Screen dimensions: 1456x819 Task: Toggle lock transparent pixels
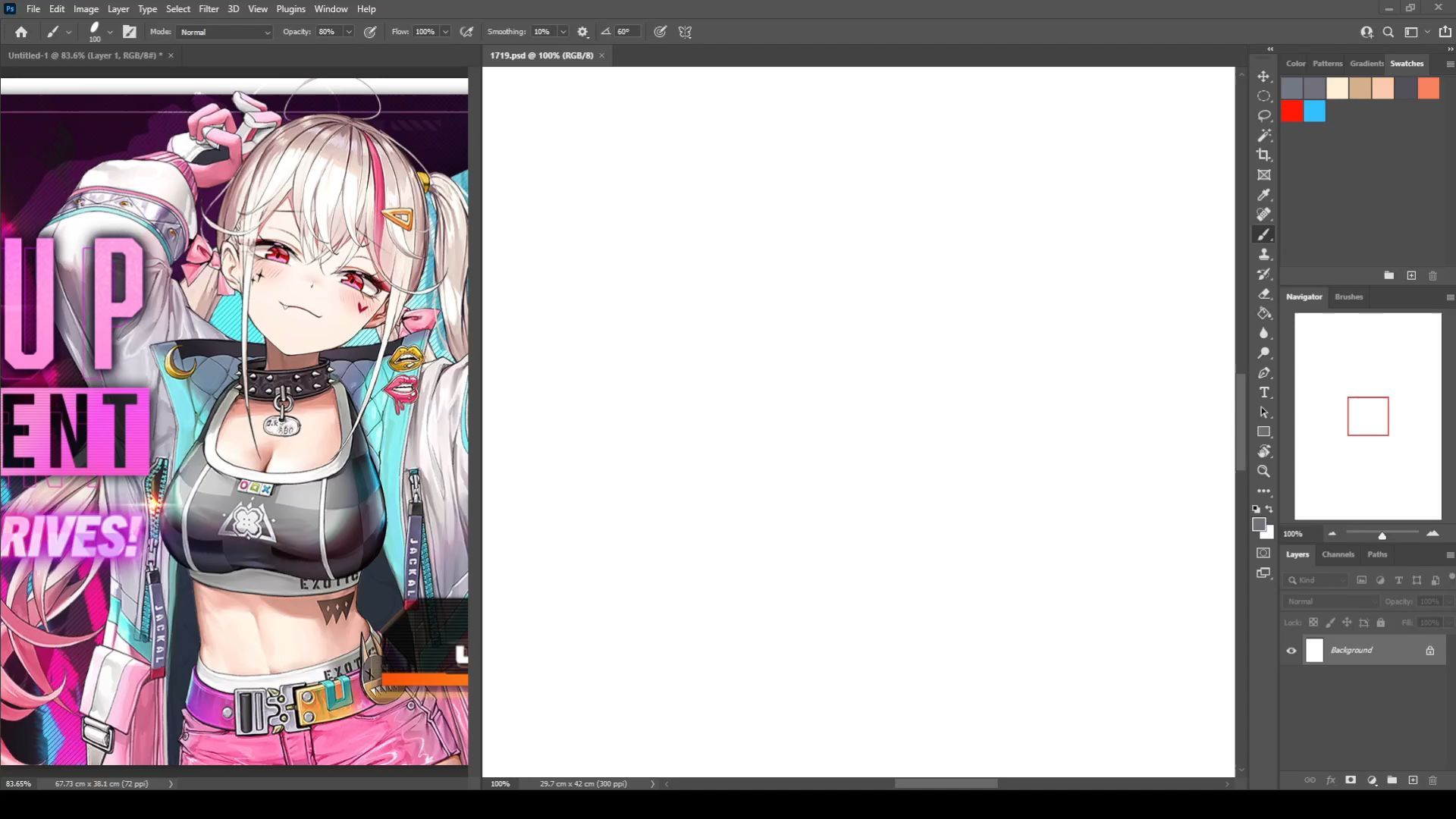click(1313, 623)
